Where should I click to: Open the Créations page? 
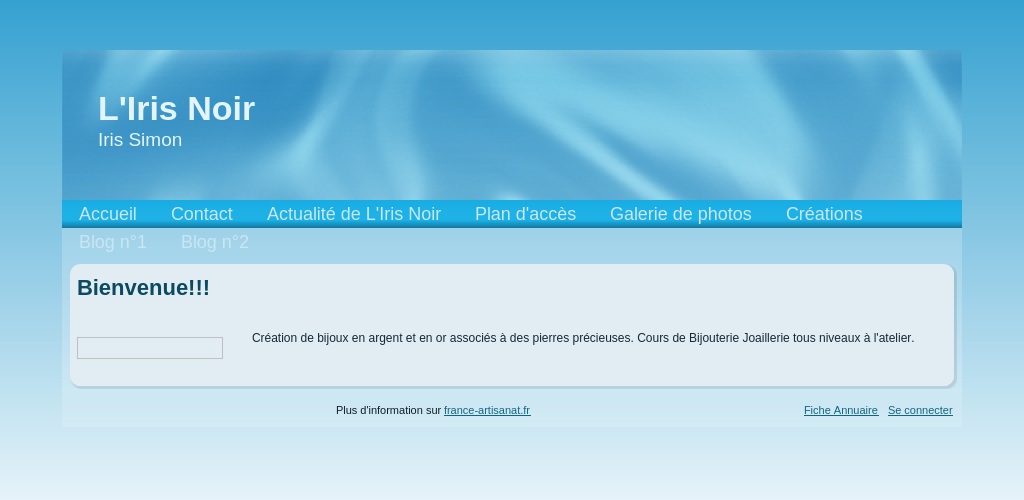pos(824,214)
